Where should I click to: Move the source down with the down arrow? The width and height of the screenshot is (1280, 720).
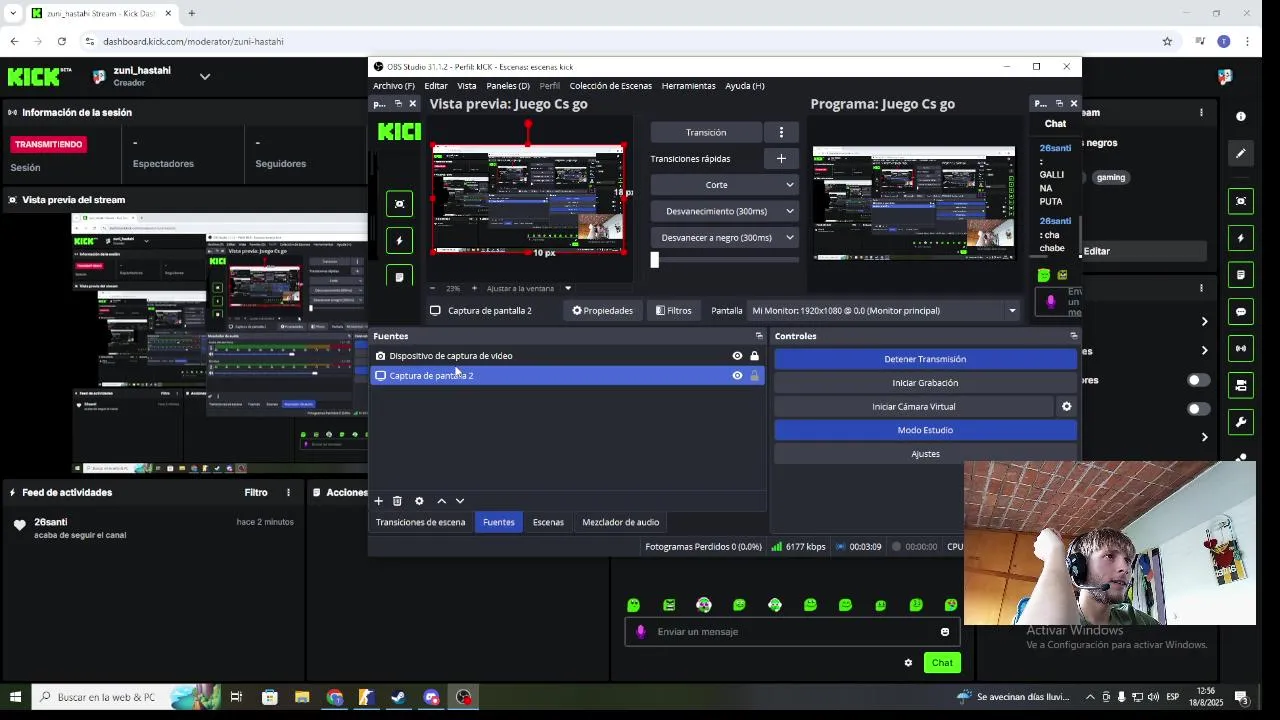[460, 501]
